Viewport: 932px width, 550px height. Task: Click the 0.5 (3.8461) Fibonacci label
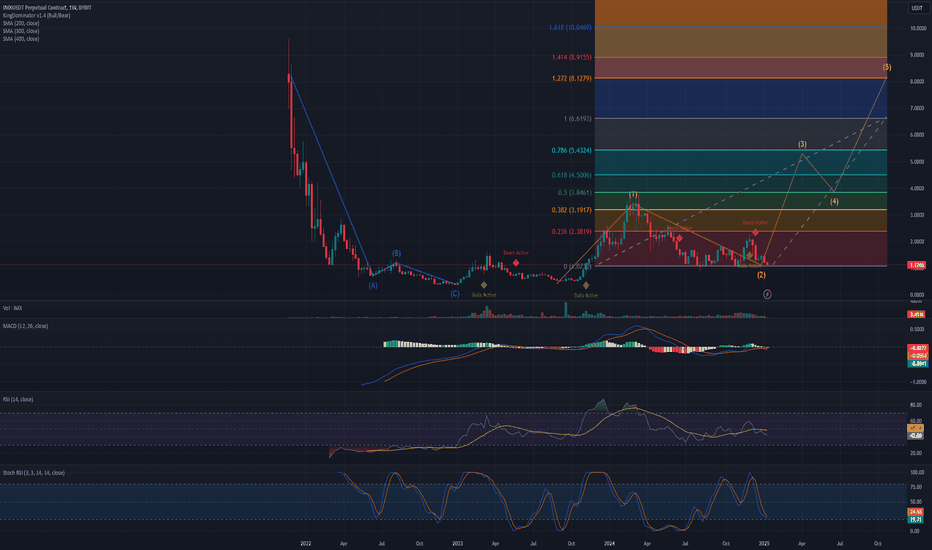coord(575,193)
